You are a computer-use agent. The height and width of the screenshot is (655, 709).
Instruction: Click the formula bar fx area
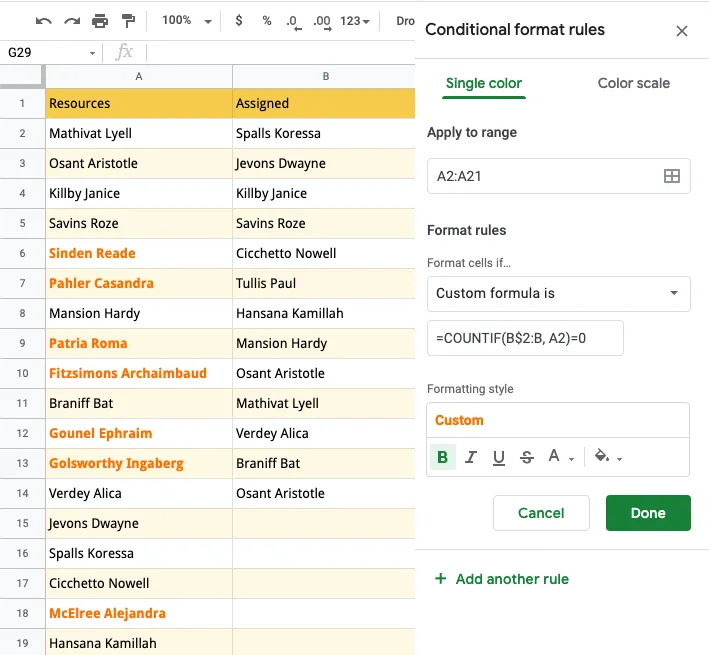124,52
